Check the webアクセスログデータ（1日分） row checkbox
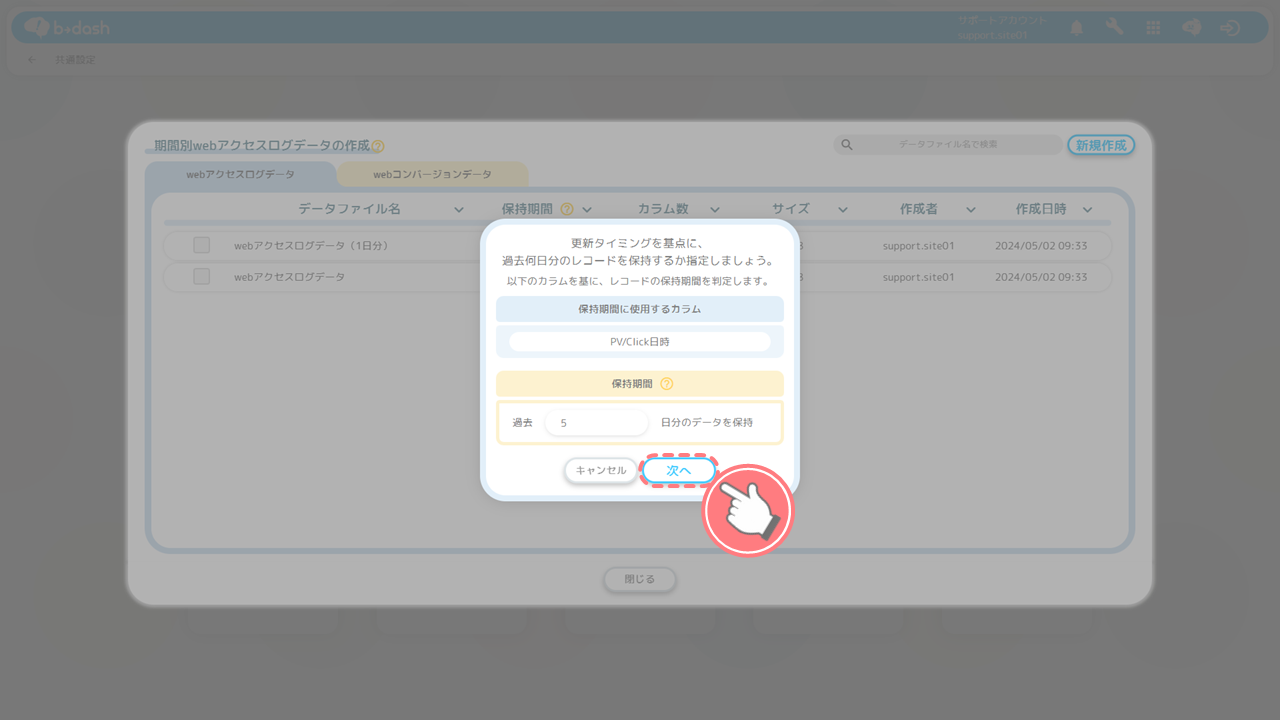 point(202,245)
